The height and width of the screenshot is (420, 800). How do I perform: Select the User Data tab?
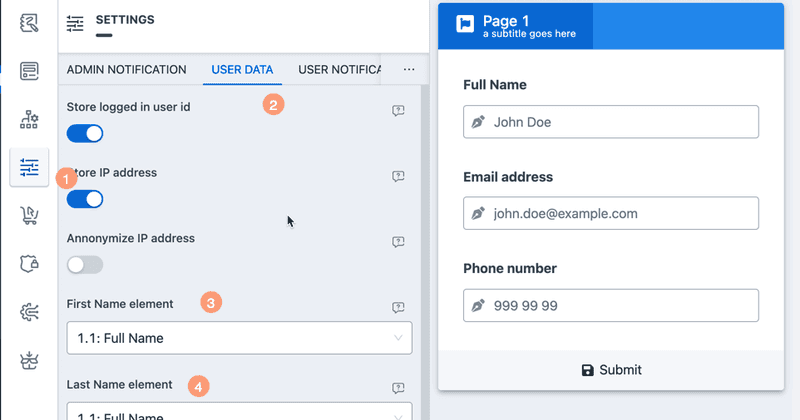pos(242,69)
